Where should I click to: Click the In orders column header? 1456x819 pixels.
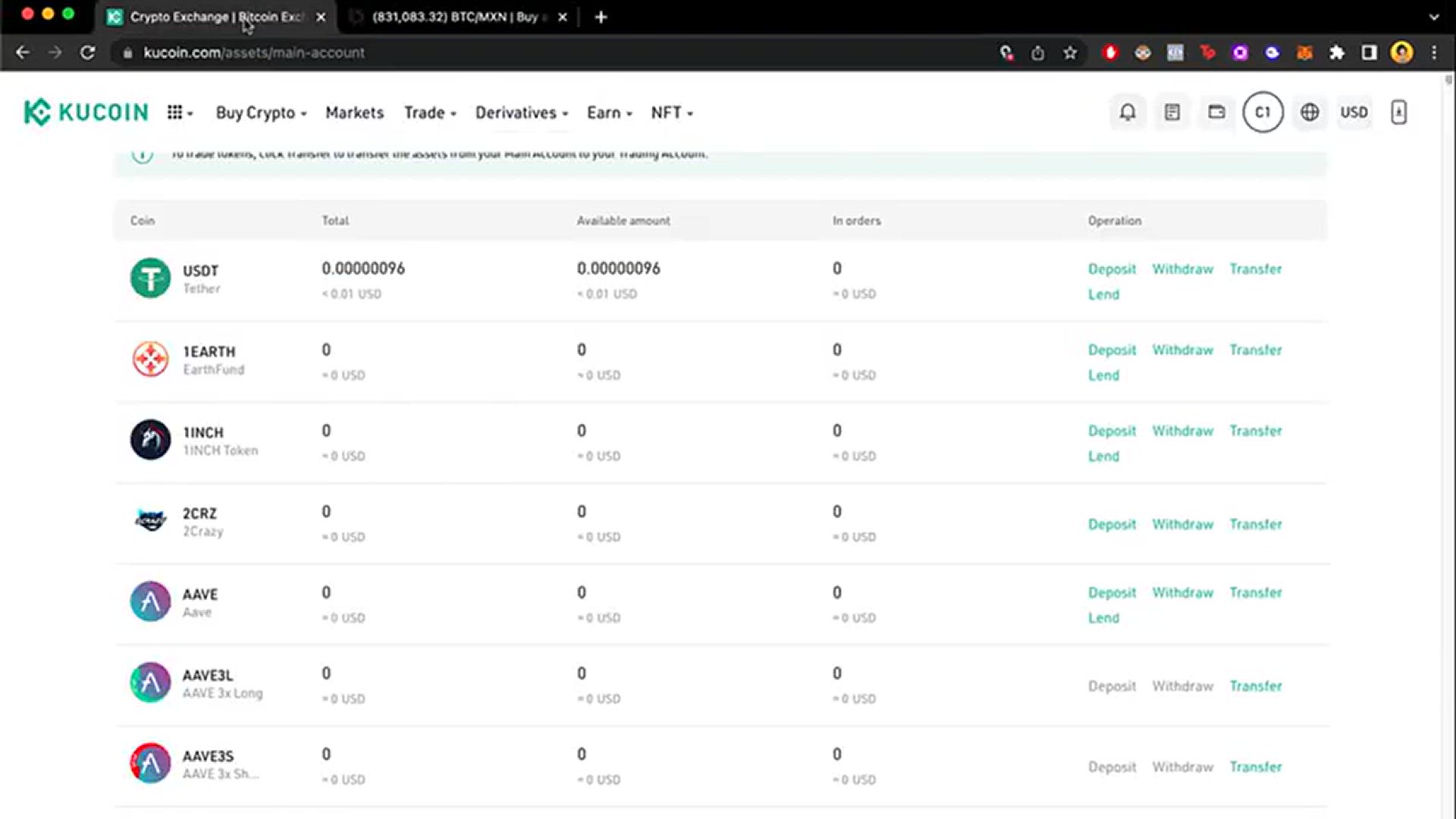(857, 221)
